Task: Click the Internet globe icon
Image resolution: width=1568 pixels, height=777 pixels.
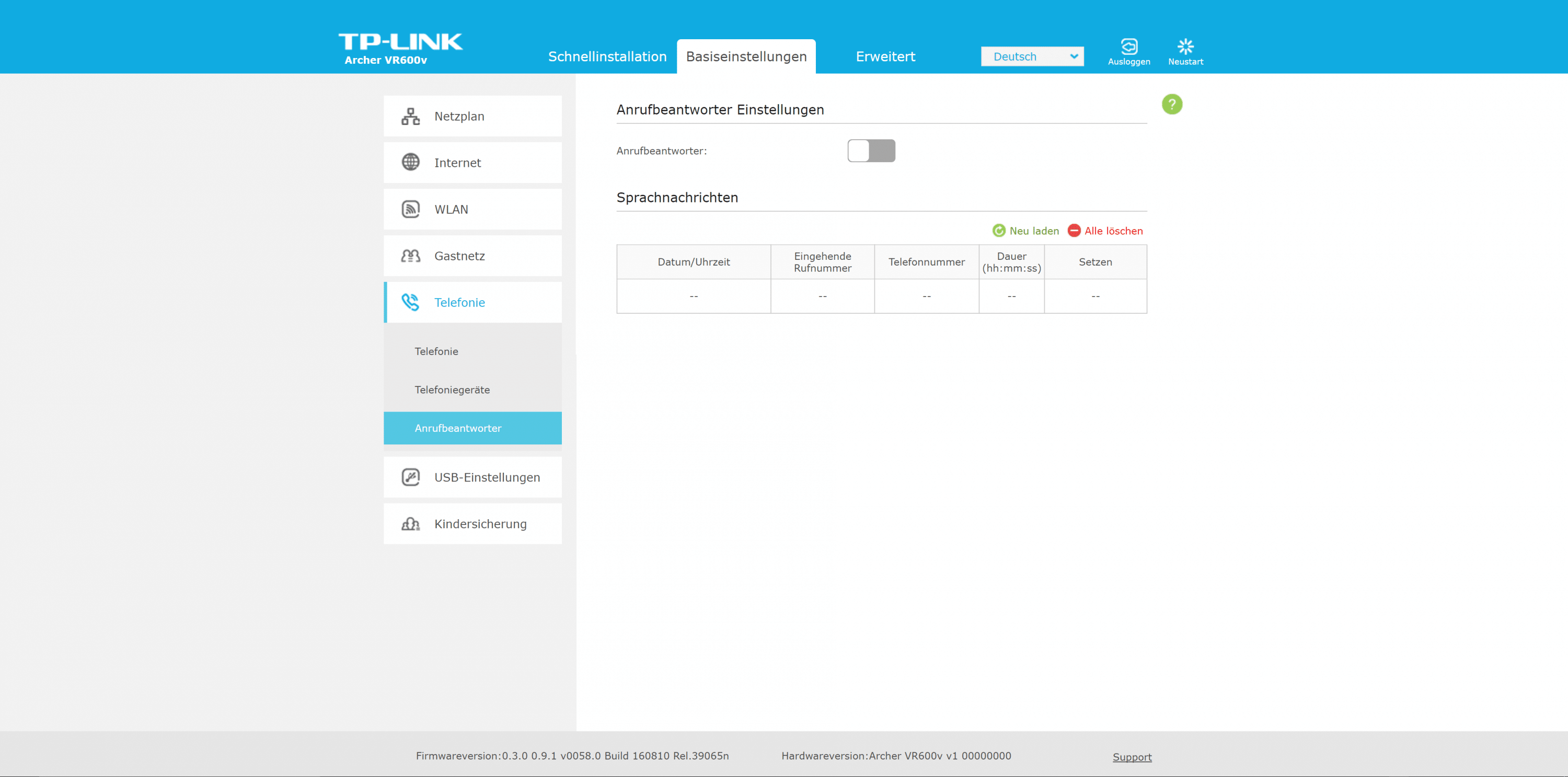Action: tap(410, 163)
